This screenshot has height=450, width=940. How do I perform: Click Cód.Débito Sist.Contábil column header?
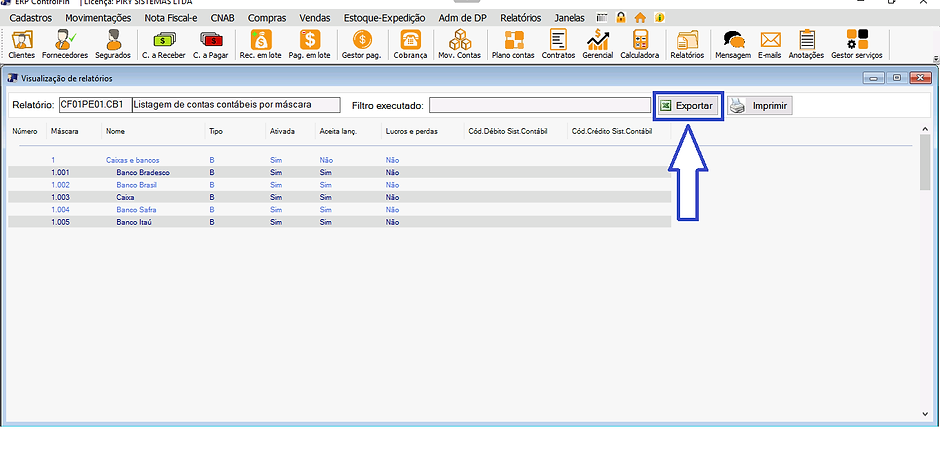click(x=508, y=131)
